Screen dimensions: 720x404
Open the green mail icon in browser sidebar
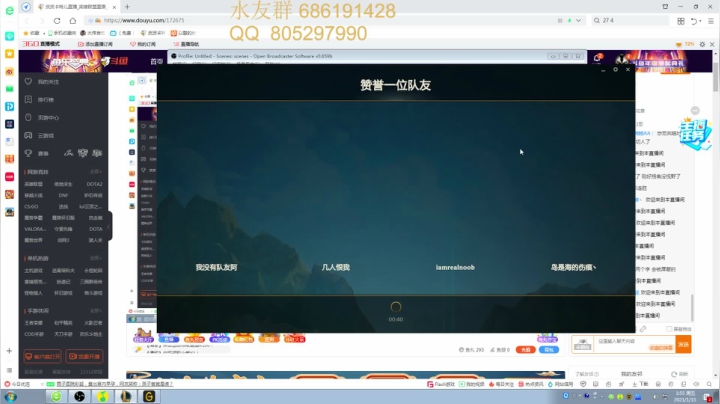coord(9,89)
